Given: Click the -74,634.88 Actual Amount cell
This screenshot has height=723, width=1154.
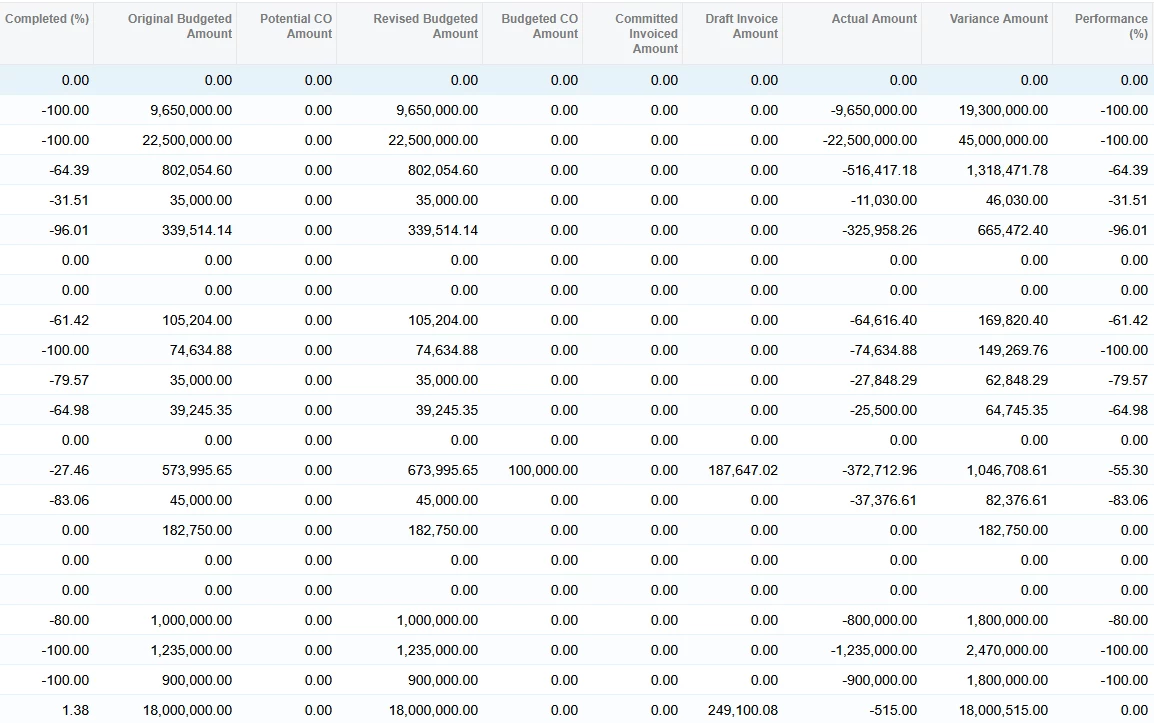Looking at the screenshot, I should coord(883,350).
